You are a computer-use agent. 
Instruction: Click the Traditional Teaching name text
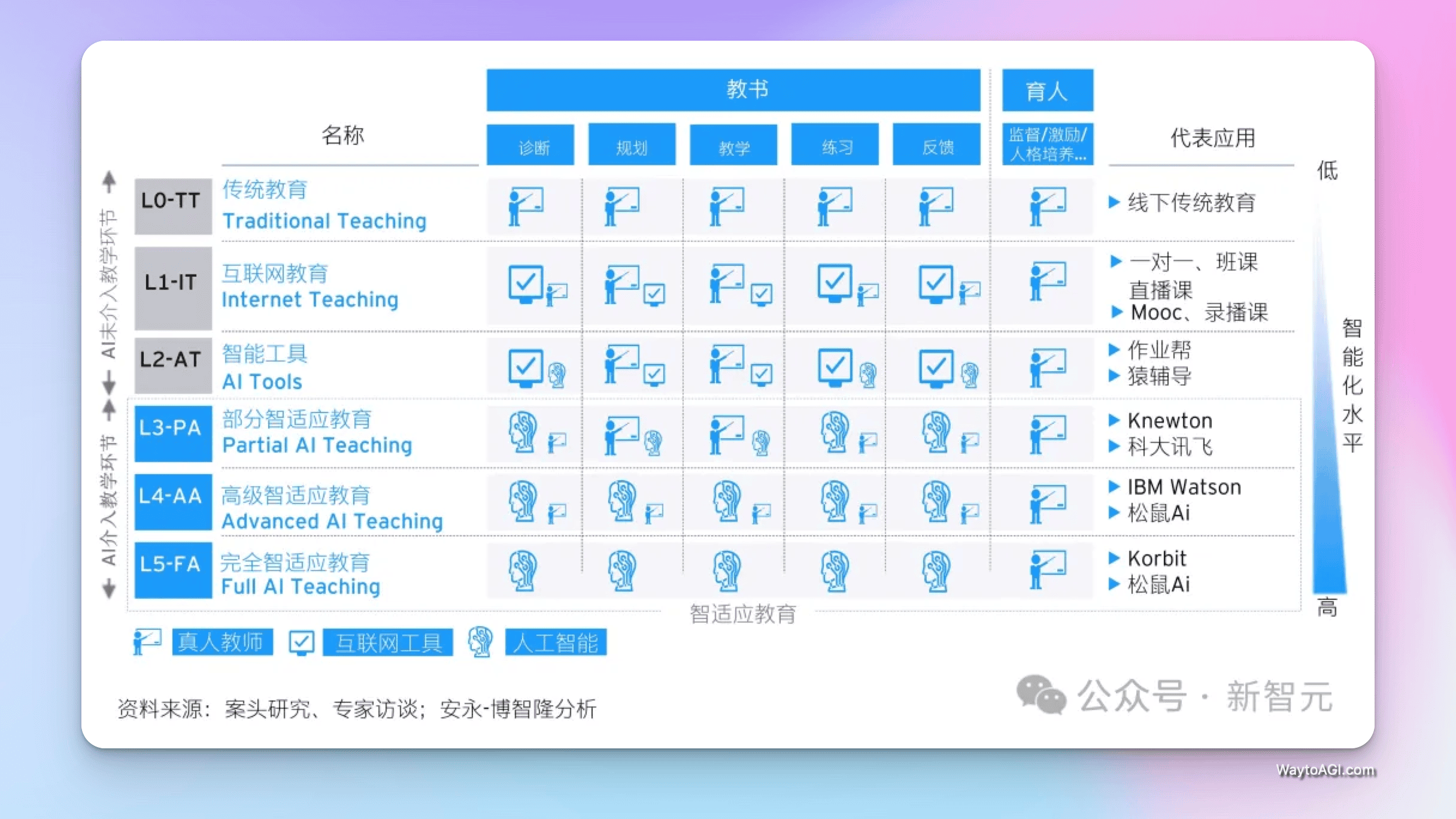[x=324, y=221]
